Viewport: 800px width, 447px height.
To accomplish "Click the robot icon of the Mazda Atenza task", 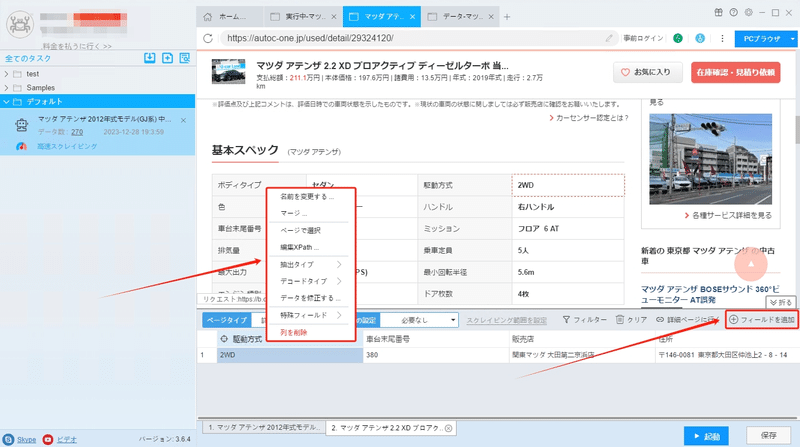I will pos(21,125).
